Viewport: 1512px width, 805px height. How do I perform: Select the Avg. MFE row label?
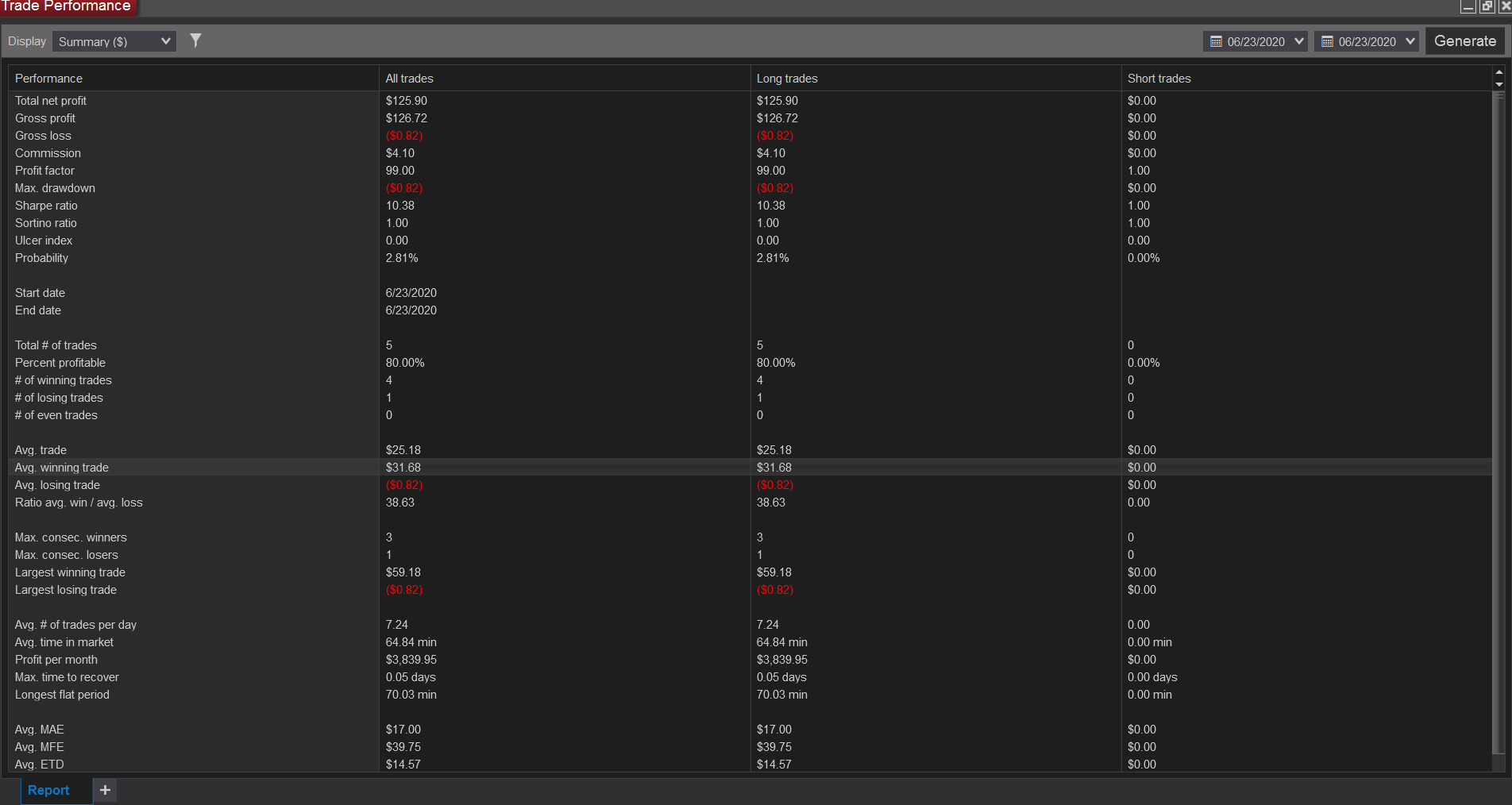[40, 747]
